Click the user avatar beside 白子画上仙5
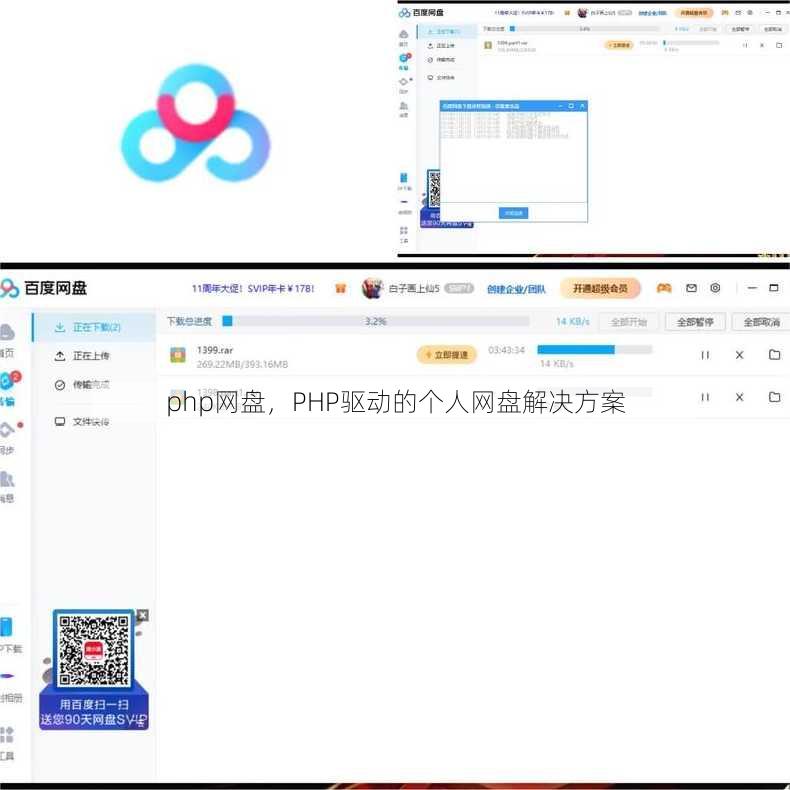The image size is (790, 790). click(x=372, y=288)
